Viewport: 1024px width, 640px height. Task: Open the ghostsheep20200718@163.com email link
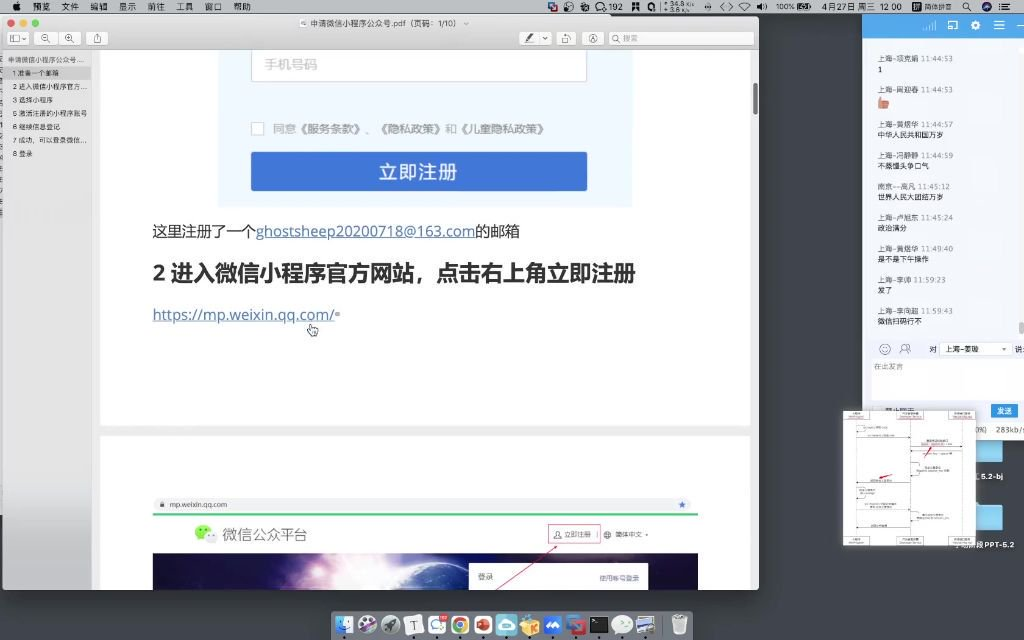tap(365, 231)
